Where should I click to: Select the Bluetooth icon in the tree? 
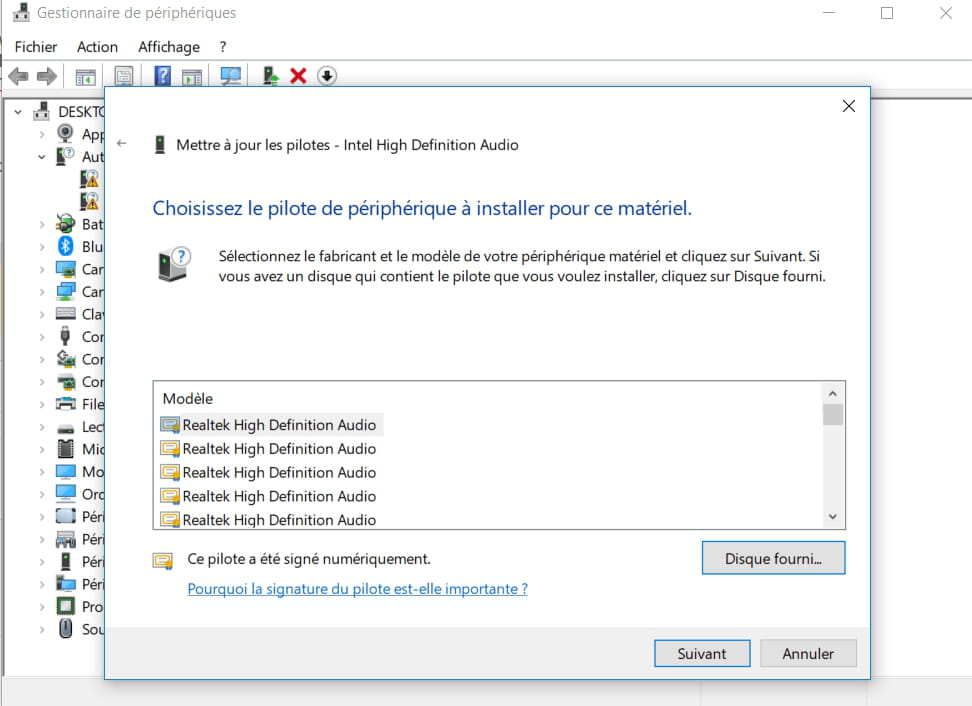tap(66, 246)
